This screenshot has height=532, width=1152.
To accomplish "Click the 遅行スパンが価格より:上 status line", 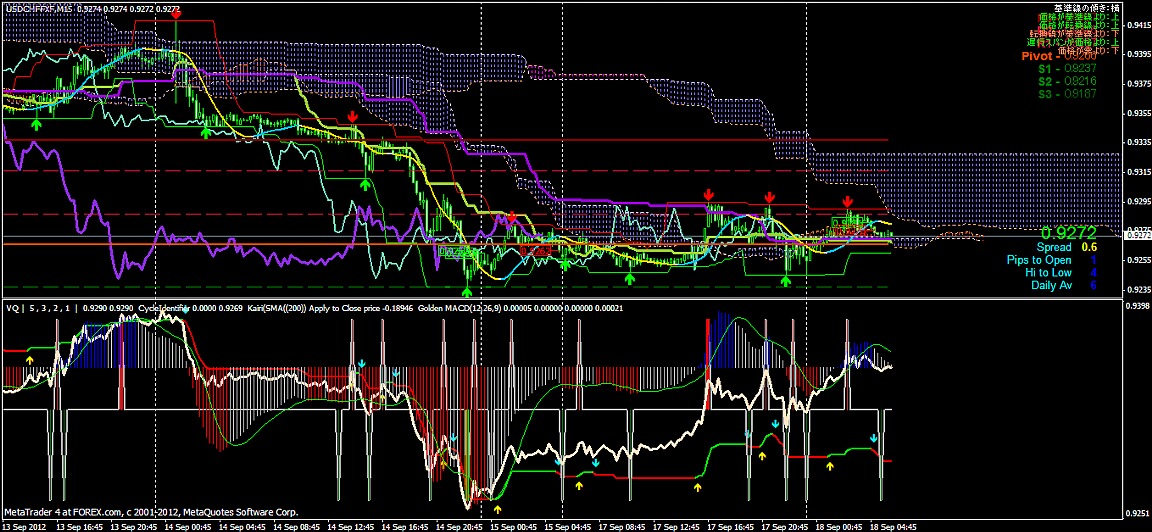I will pos(1075,42).
